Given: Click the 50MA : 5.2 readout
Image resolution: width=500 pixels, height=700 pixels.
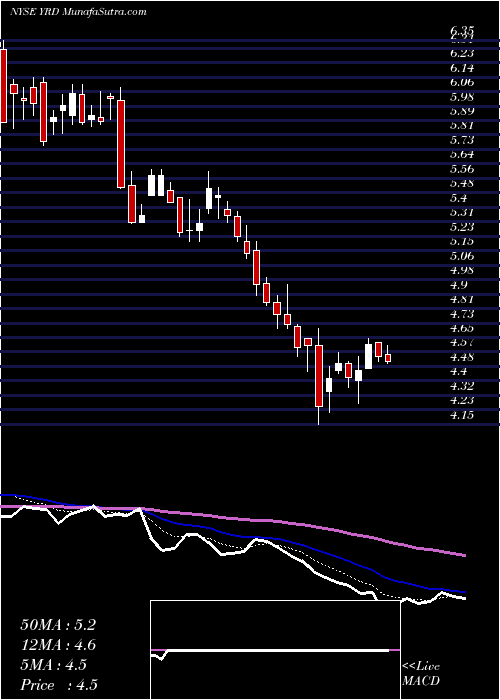Looking at the screenshot, I should click(x=58, y=625).
